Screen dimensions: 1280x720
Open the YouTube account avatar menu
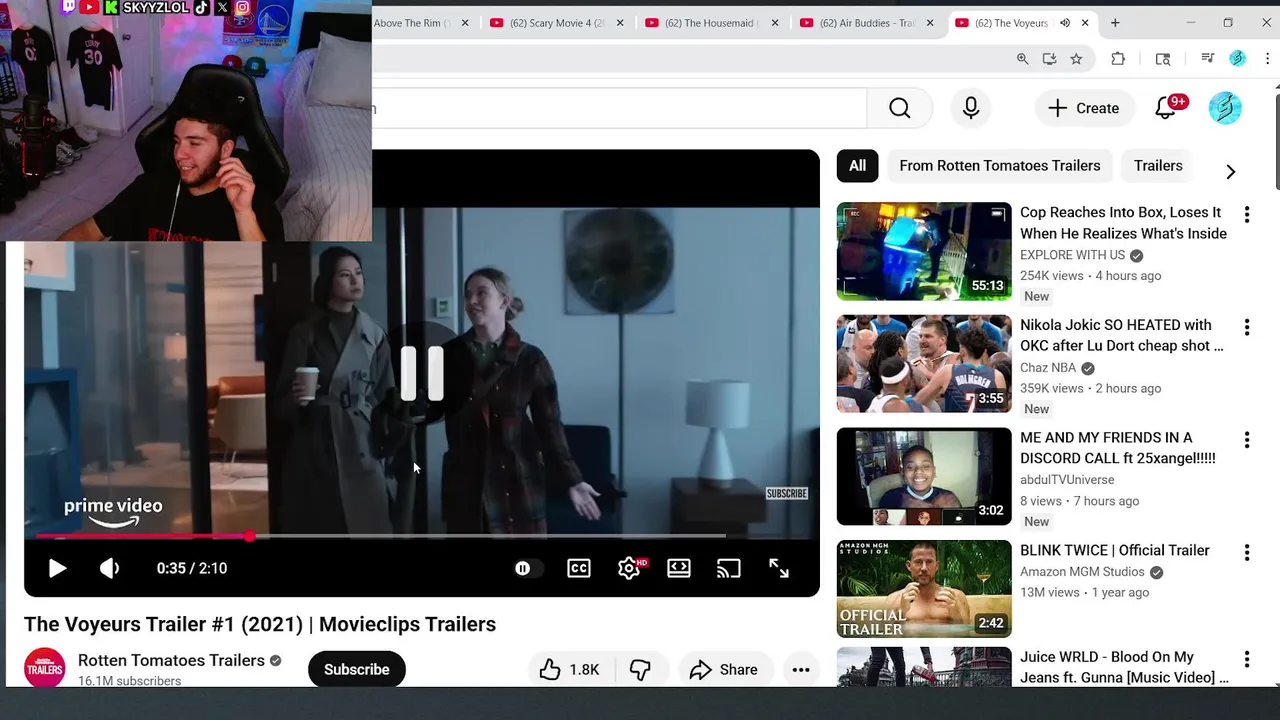(1225, 108)
